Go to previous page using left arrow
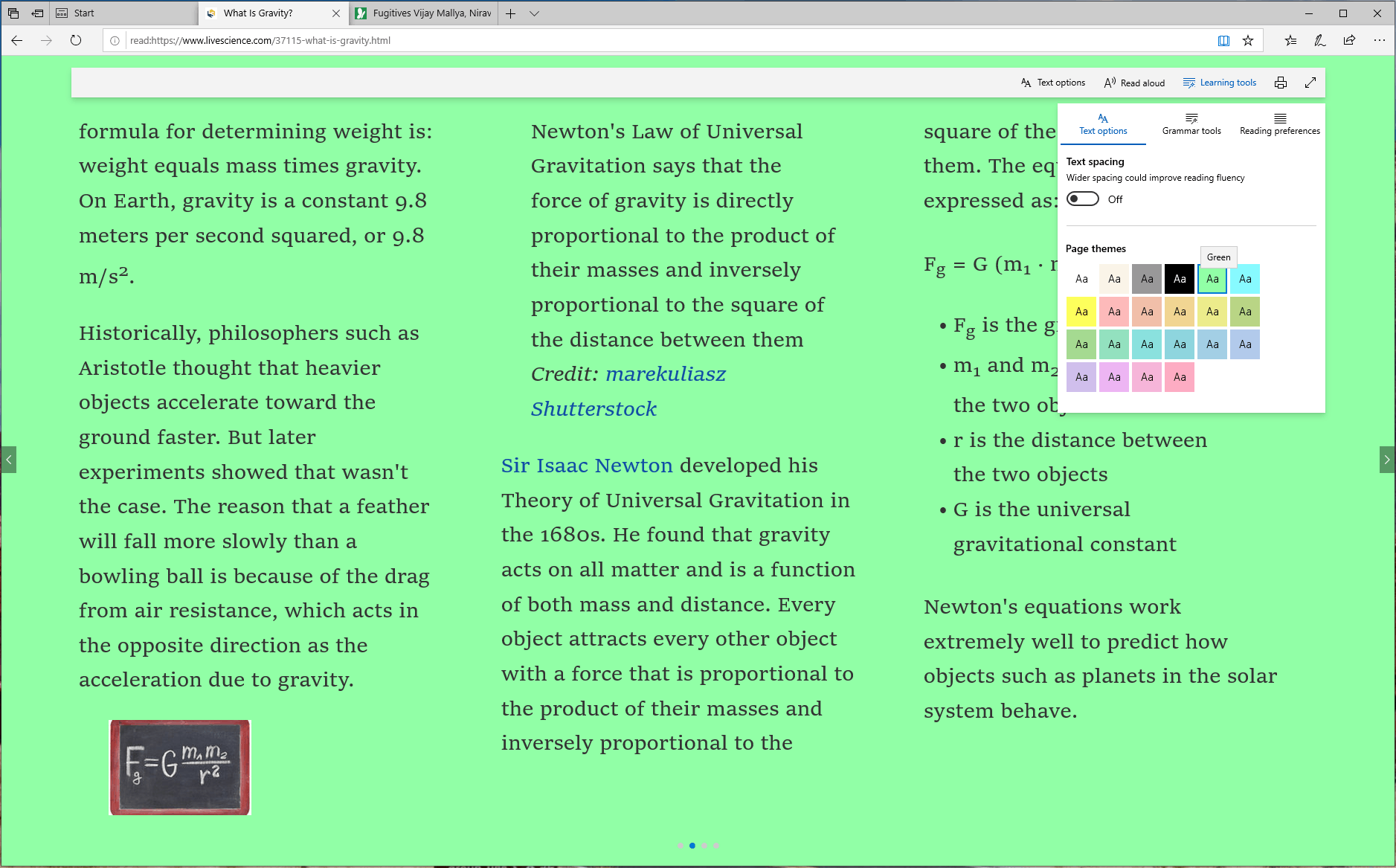The image size is (1396, 868). coord(8,460)
